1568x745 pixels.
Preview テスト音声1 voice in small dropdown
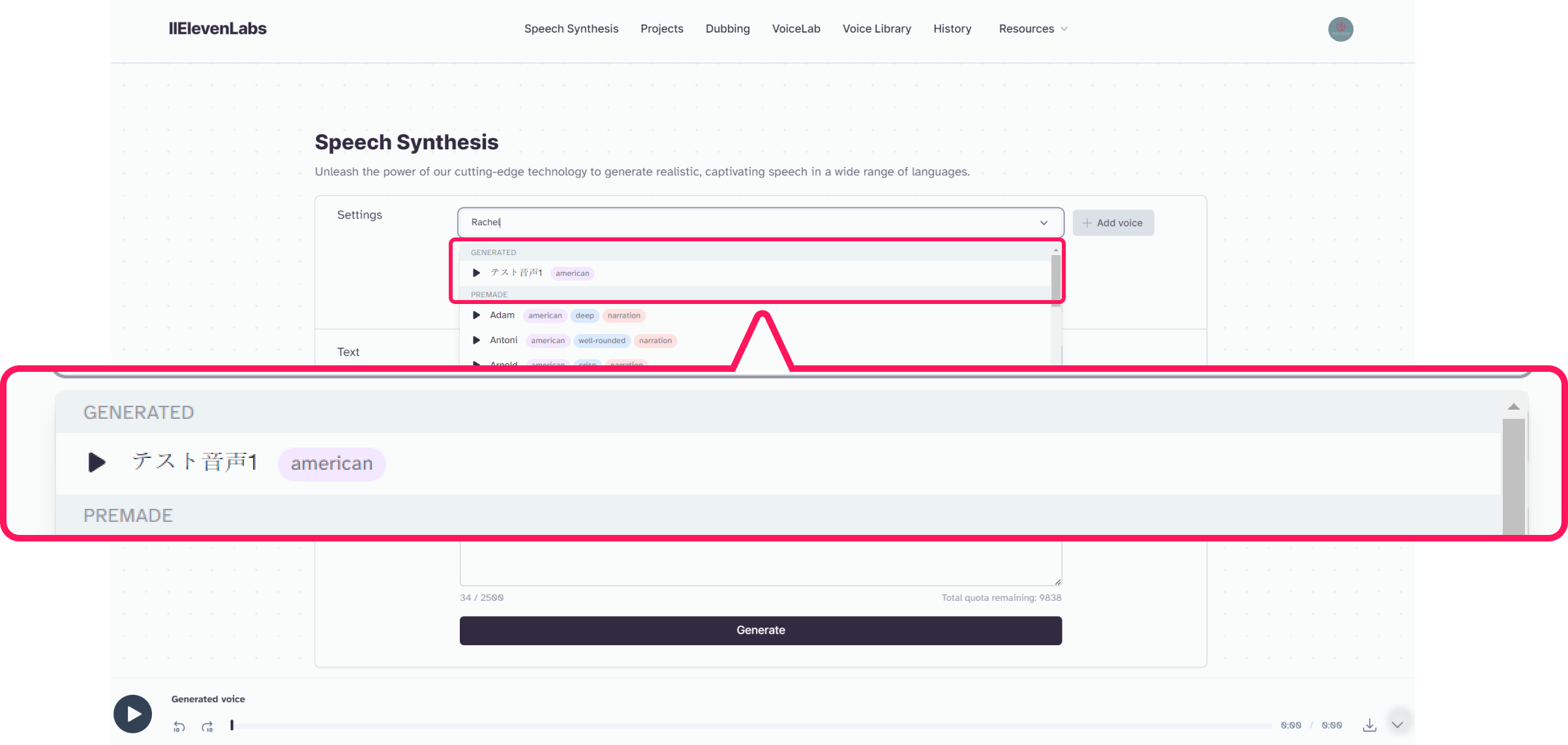(476, 273)
